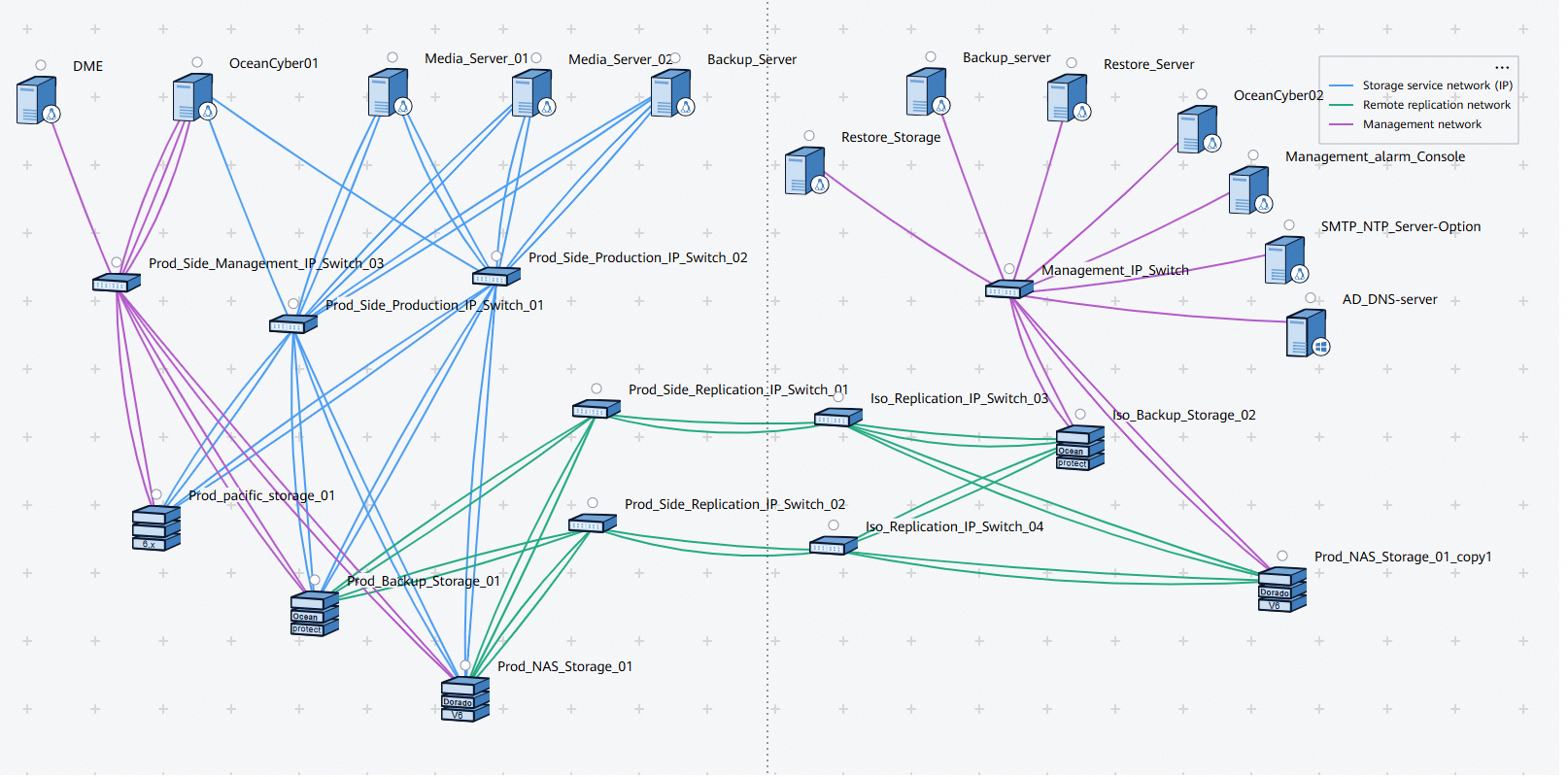Select the DME server icon
Viewport: 1568px width, 777px height.
(x=39, y=101)
